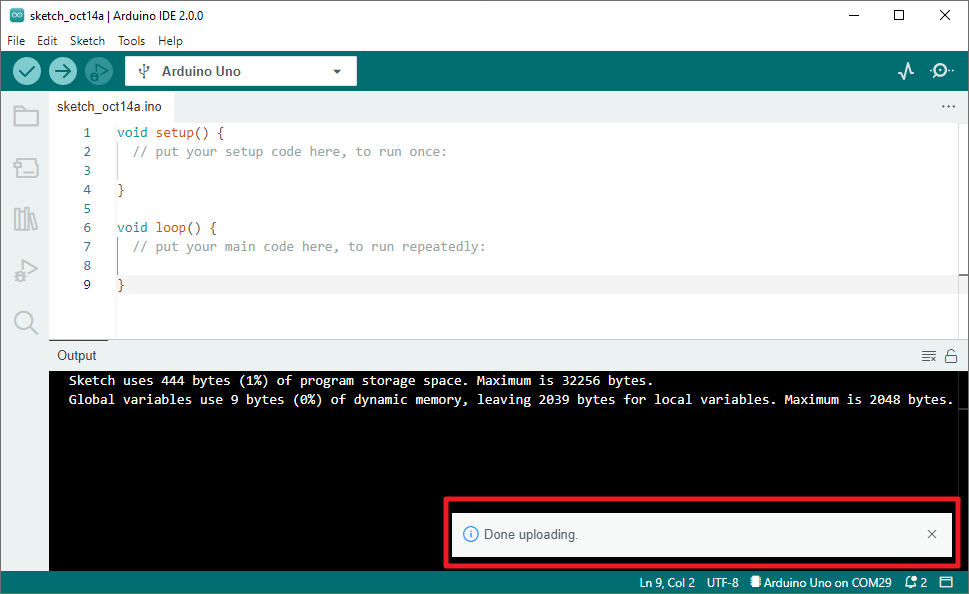This screenshot has width=969, height=594.
Task: Close the Arduino IDE window
Action: pyautogui.click(x=945, y=15)
